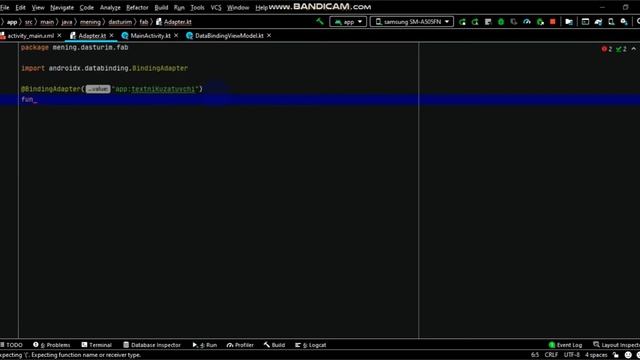This screenshot has height=360, width=640.
Task: Click Run with Coverage icon
Action: (x=514, y=22)
